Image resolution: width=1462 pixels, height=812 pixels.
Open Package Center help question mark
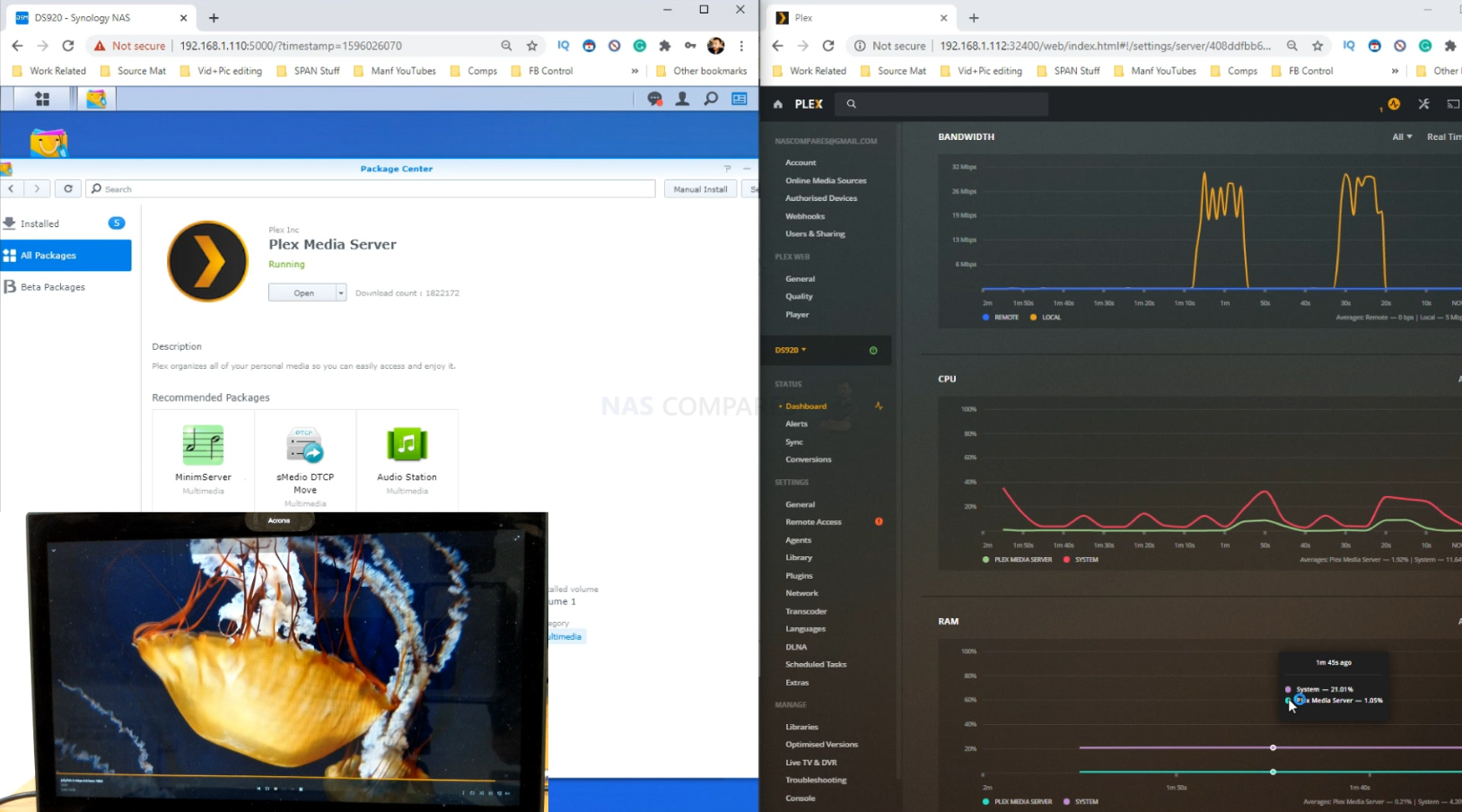(x=728, y=169)
